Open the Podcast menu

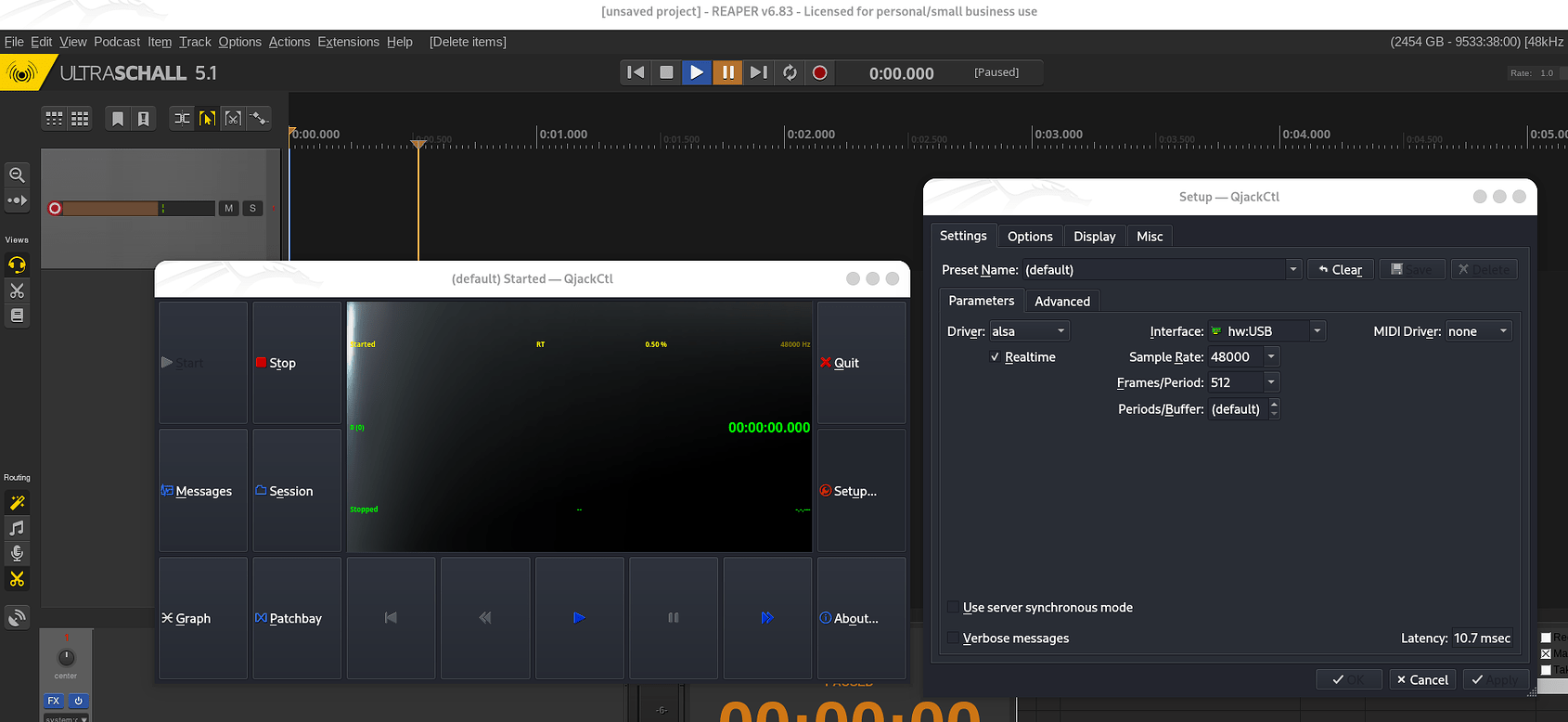117,42
